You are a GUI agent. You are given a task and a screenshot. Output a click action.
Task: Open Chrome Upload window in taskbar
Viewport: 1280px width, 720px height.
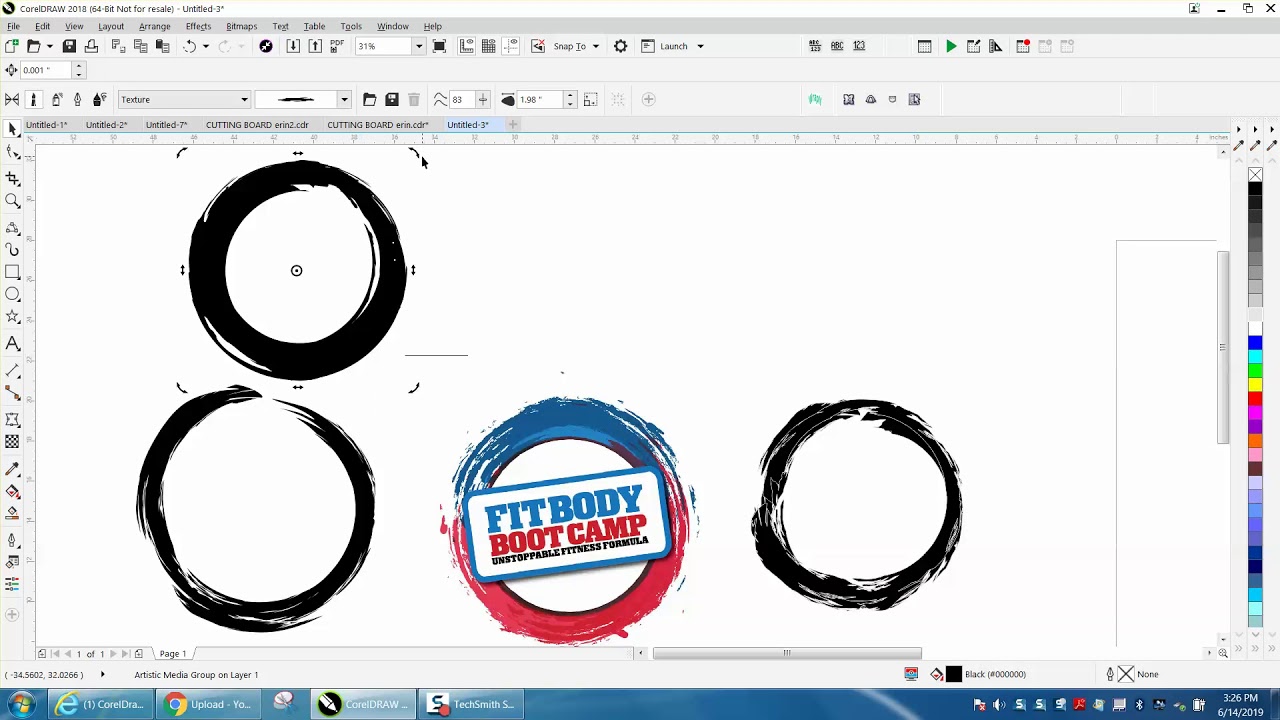click(x=210, y=704)
